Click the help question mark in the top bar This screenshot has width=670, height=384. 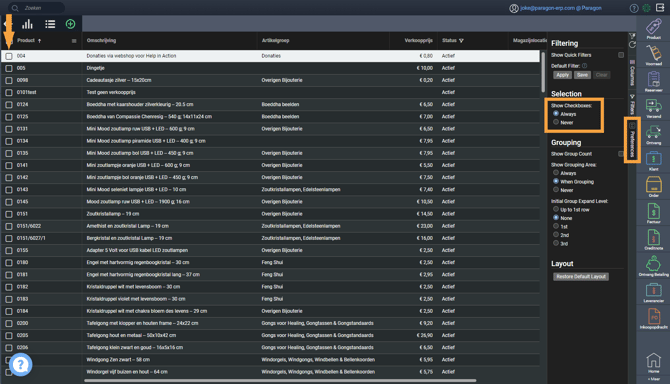(634, 8)
